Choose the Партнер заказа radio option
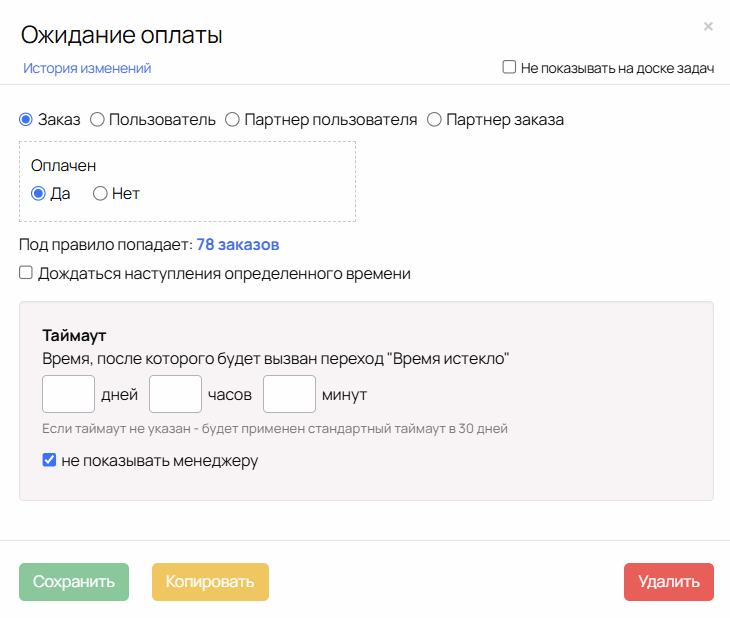 [434, 120]
